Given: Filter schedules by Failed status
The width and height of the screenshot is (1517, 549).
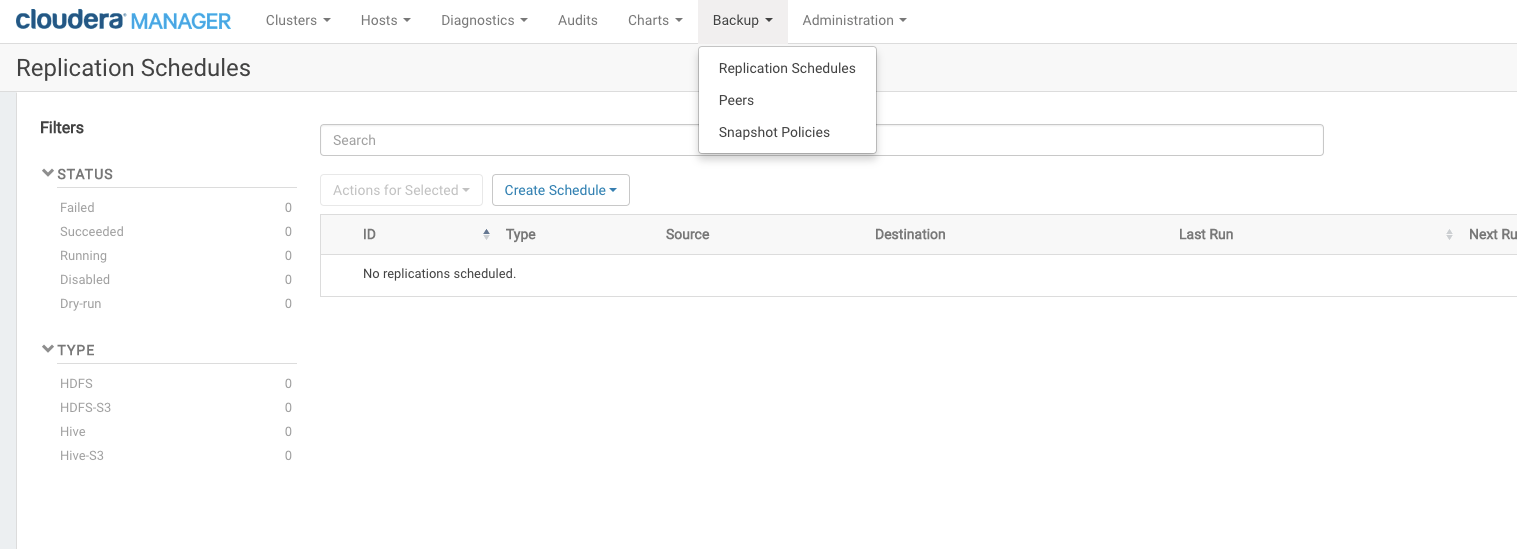Looking at the screenshot, I should click(x=77, y=208).
